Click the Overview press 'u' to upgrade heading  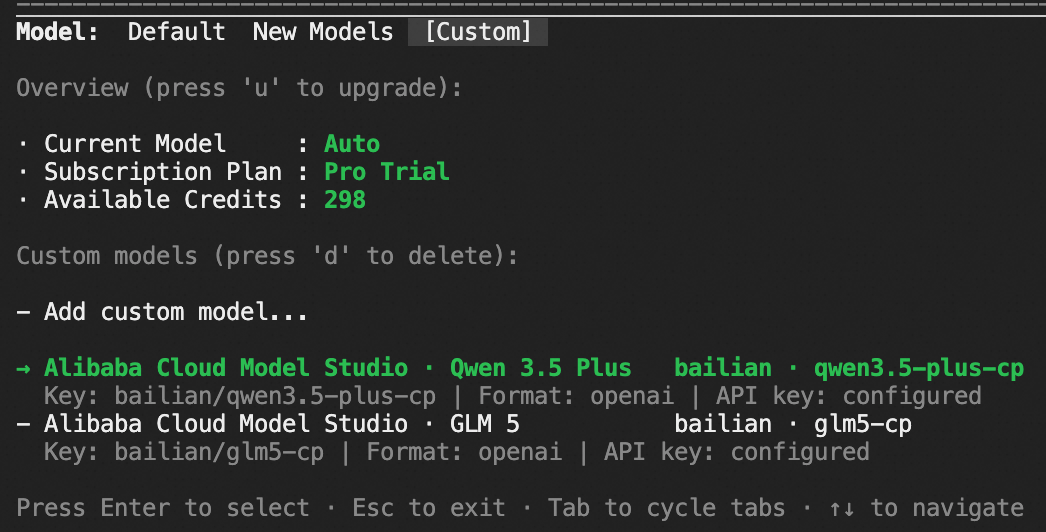[239, 88]
